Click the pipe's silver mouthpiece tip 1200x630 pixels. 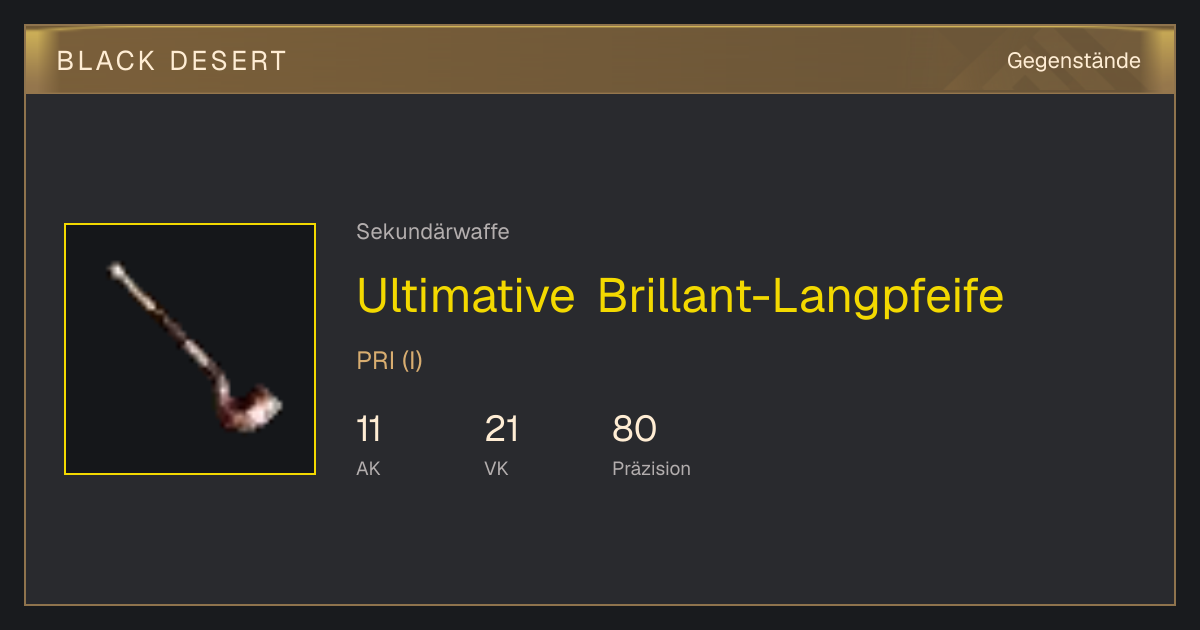116,269
